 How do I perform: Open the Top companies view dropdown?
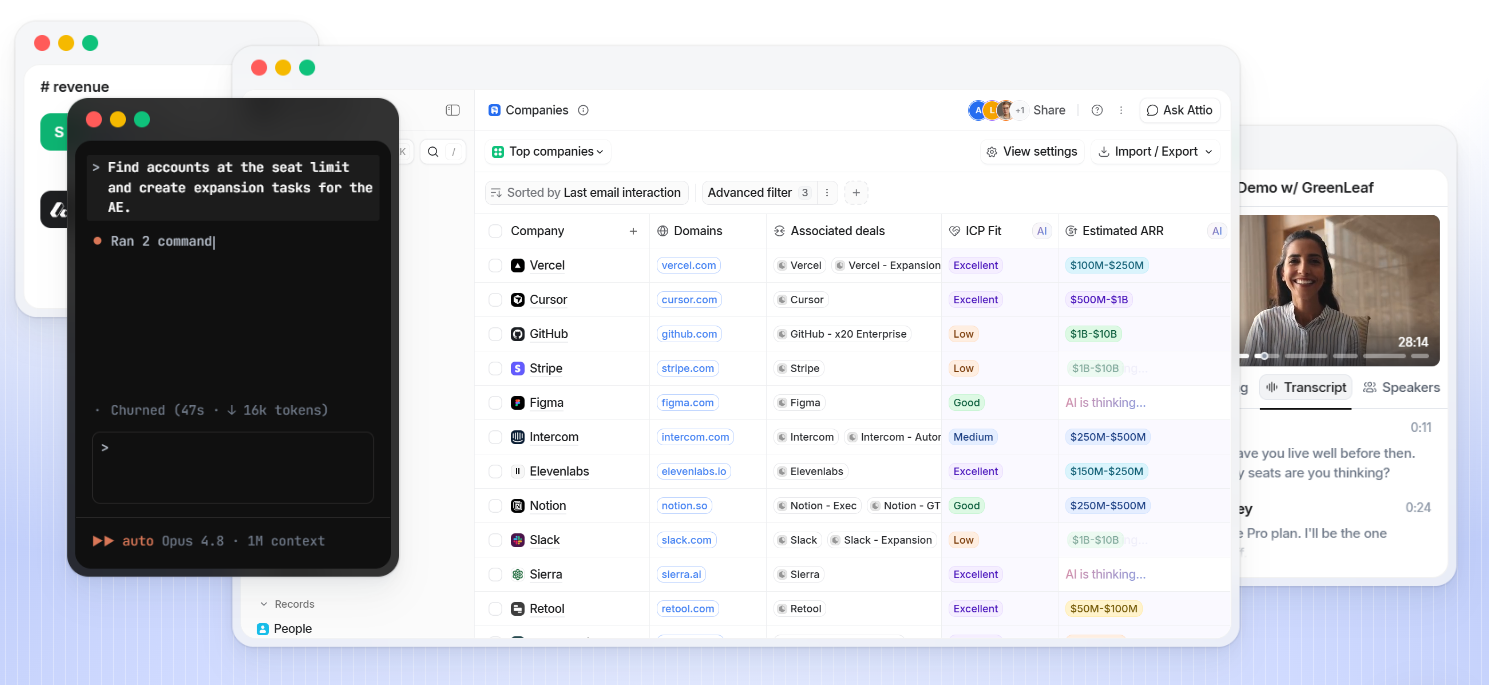548,152
